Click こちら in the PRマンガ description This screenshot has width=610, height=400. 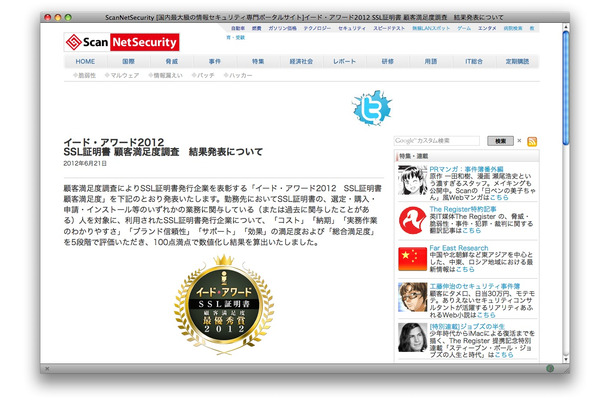click(x=499, y=197)
